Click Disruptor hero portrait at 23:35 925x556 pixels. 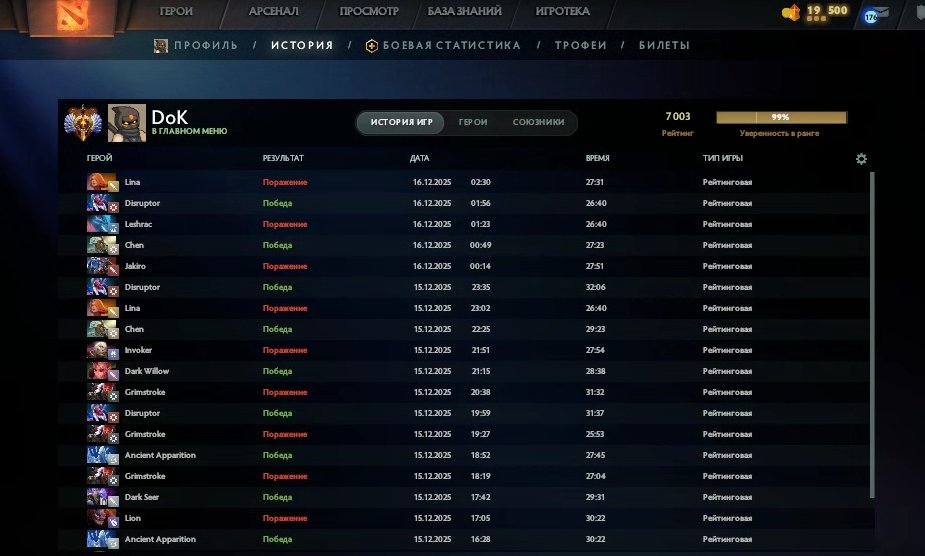pyautogui.click(x=103, y=287)
